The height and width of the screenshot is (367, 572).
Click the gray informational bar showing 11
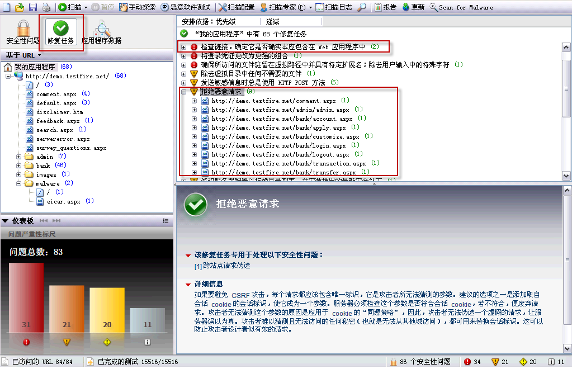[147, 320]
